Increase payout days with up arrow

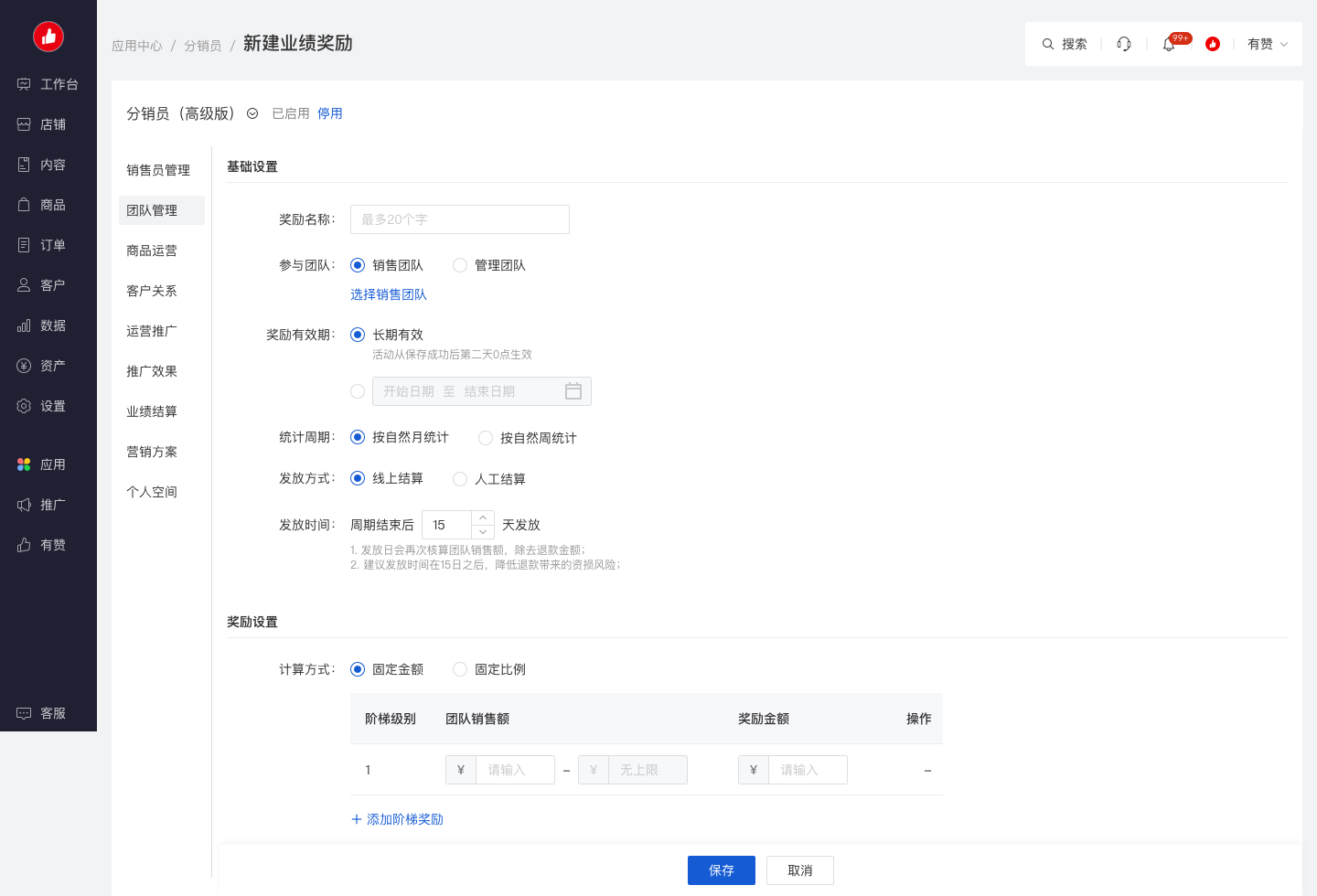click(x=483, y=518)
